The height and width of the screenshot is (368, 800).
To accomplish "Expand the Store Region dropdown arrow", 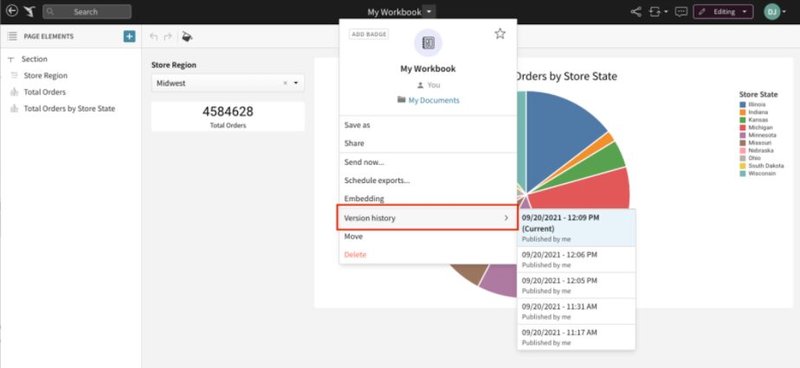I will tap(296, 83).
